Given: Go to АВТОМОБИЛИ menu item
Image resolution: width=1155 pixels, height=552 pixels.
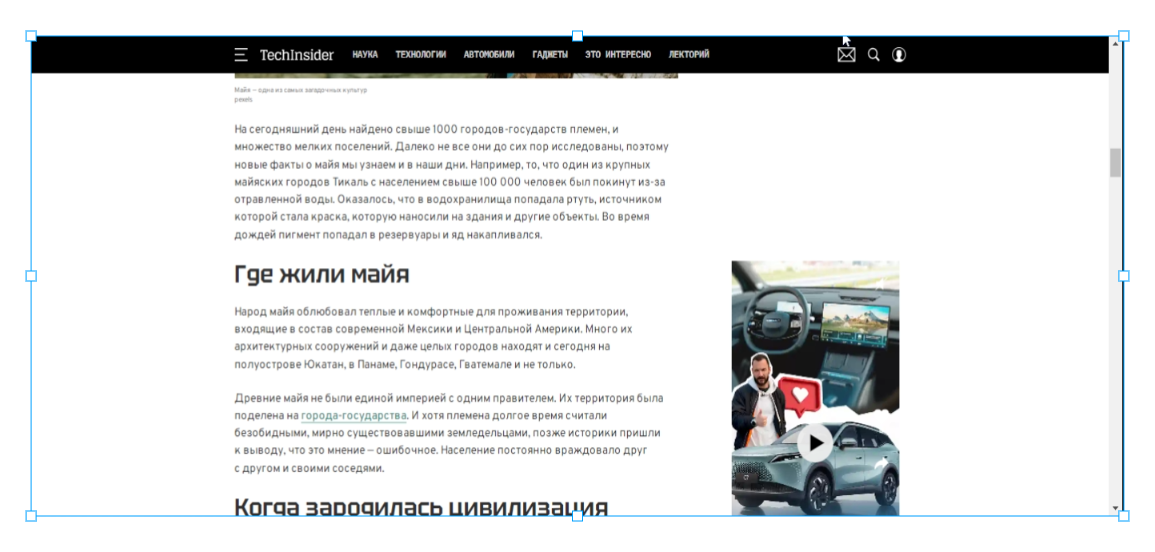Looking at the screenshot, I should pyautogui.click(x=489, y=55).
